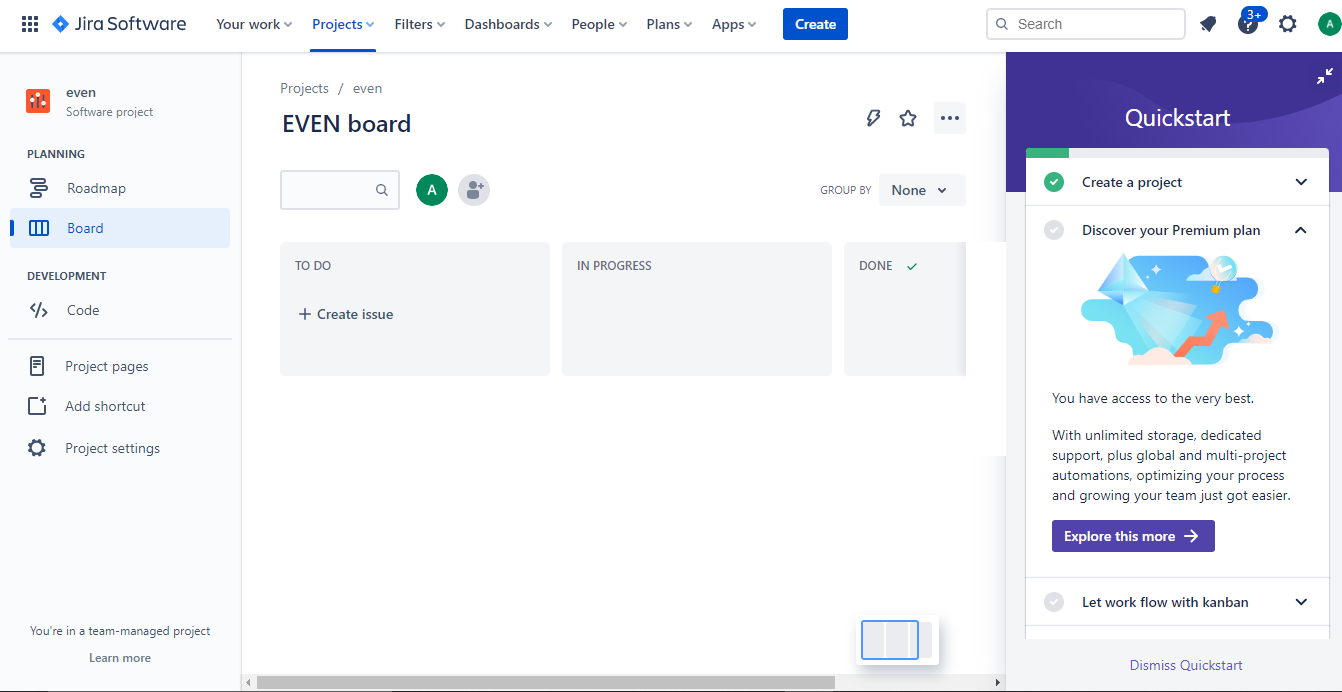Click the IN PROGRESS column header
The height and width of the screenshot is (692, 1342).
(x=614, y=266)
